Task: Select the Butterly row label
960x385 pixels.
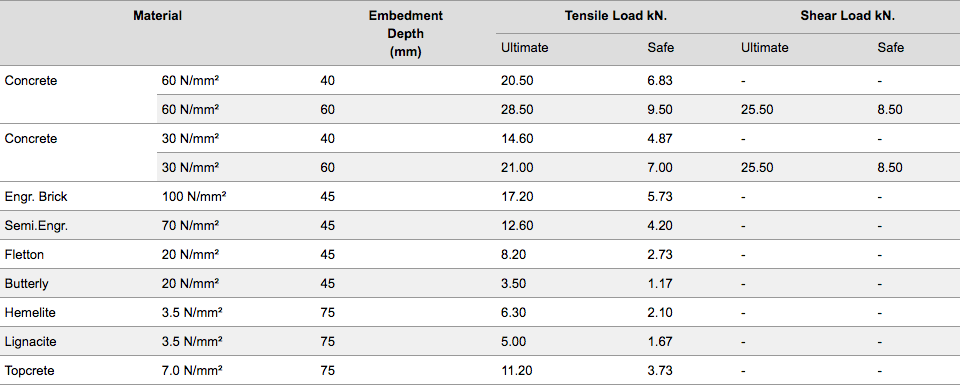Action: [x=26, y=284]
